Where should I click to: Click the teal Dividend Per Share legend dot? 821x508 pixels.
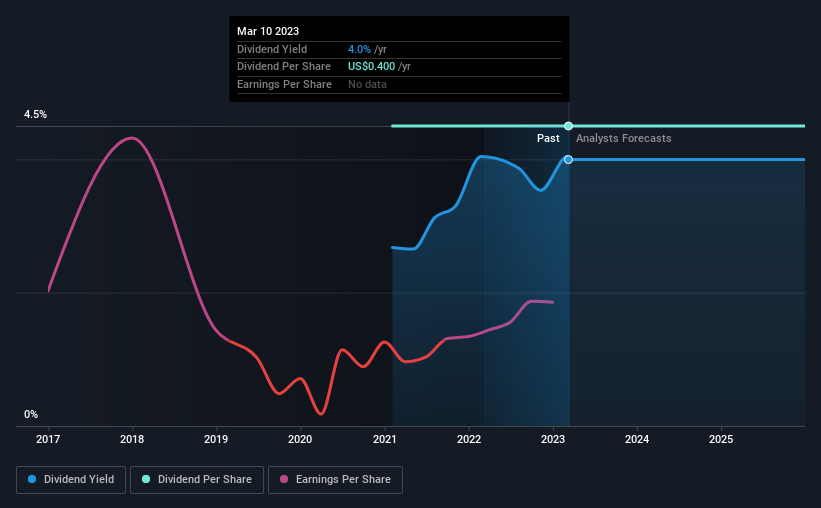tap(146, 479)
